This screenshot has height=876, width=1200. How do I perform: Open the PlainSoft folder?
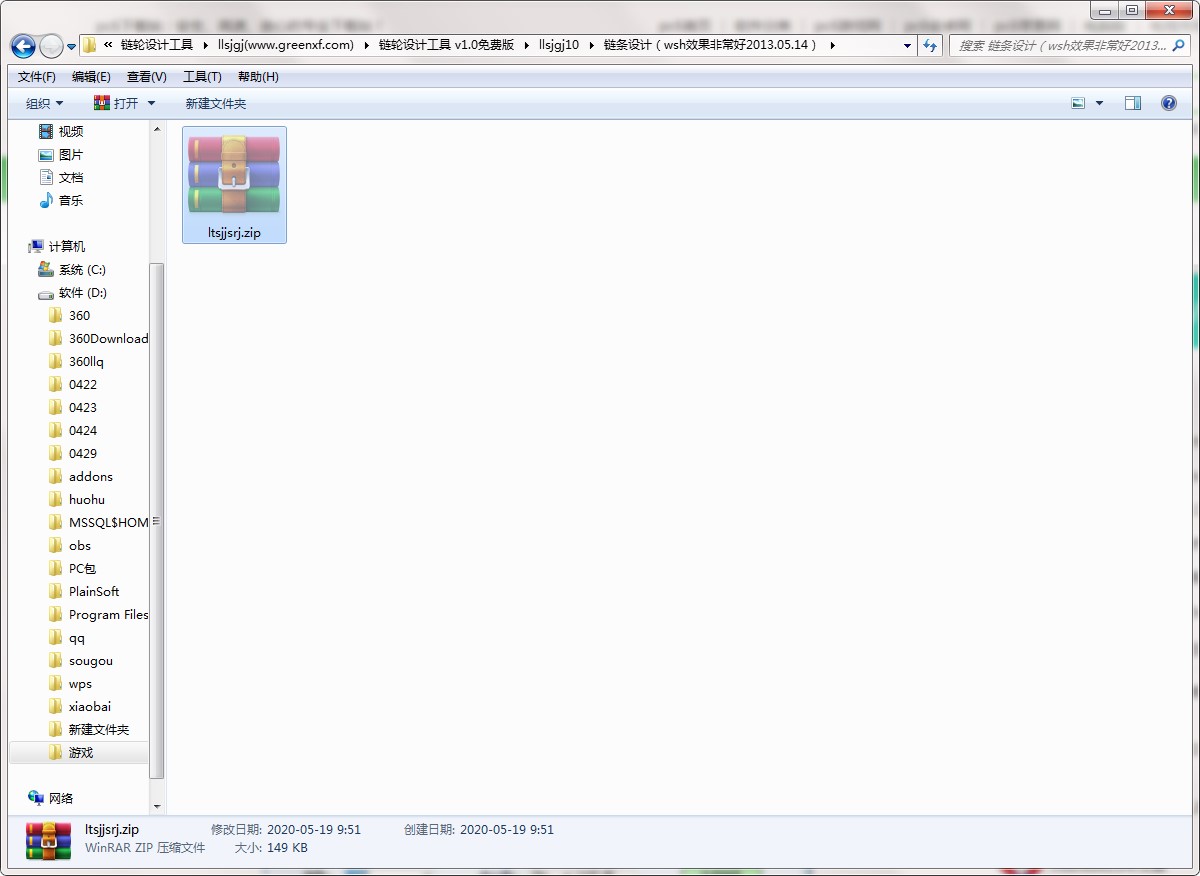pos(84,591)
